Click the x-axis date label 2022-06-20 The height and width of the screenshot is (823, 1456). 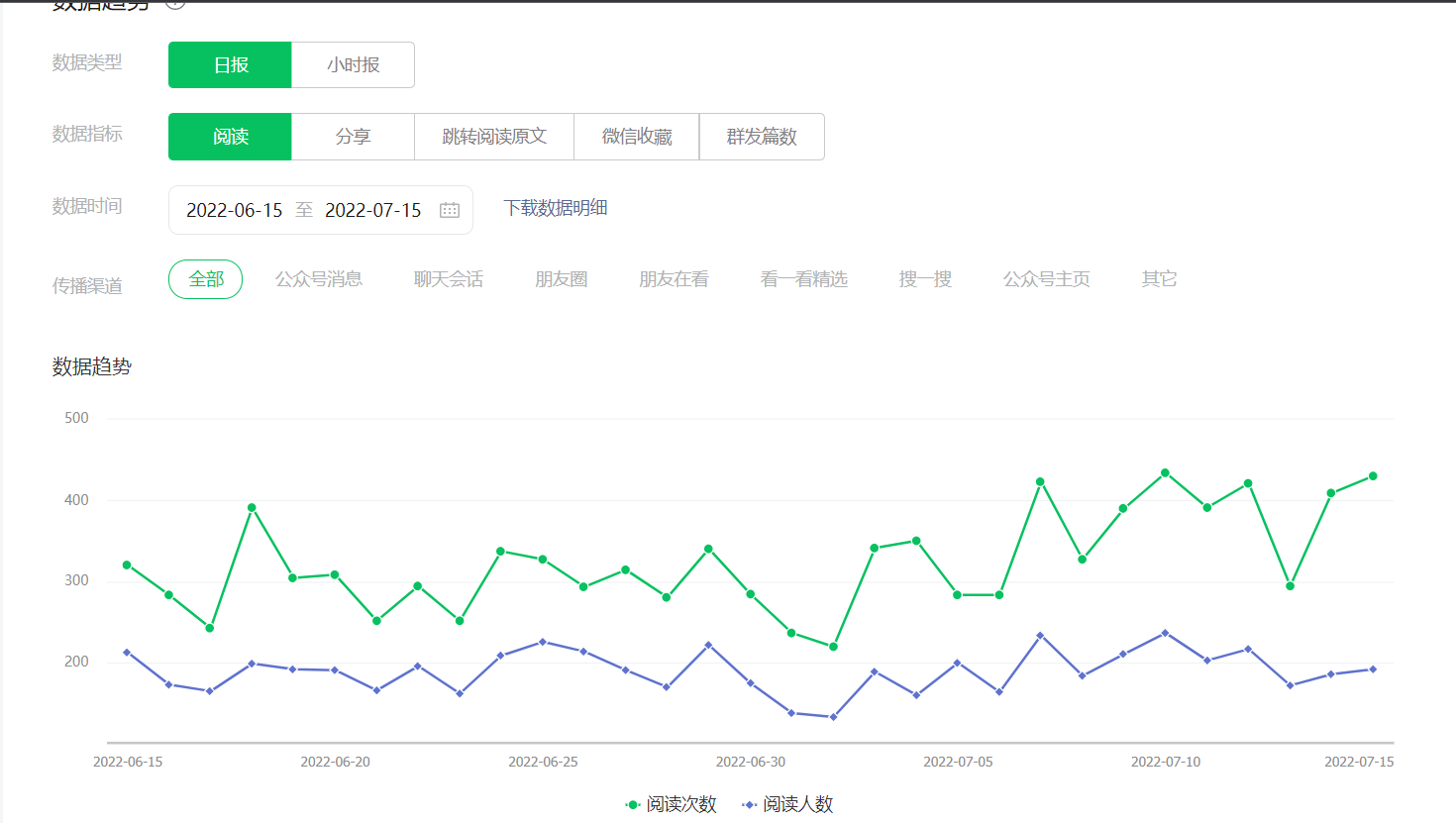(x=335, y=762)
